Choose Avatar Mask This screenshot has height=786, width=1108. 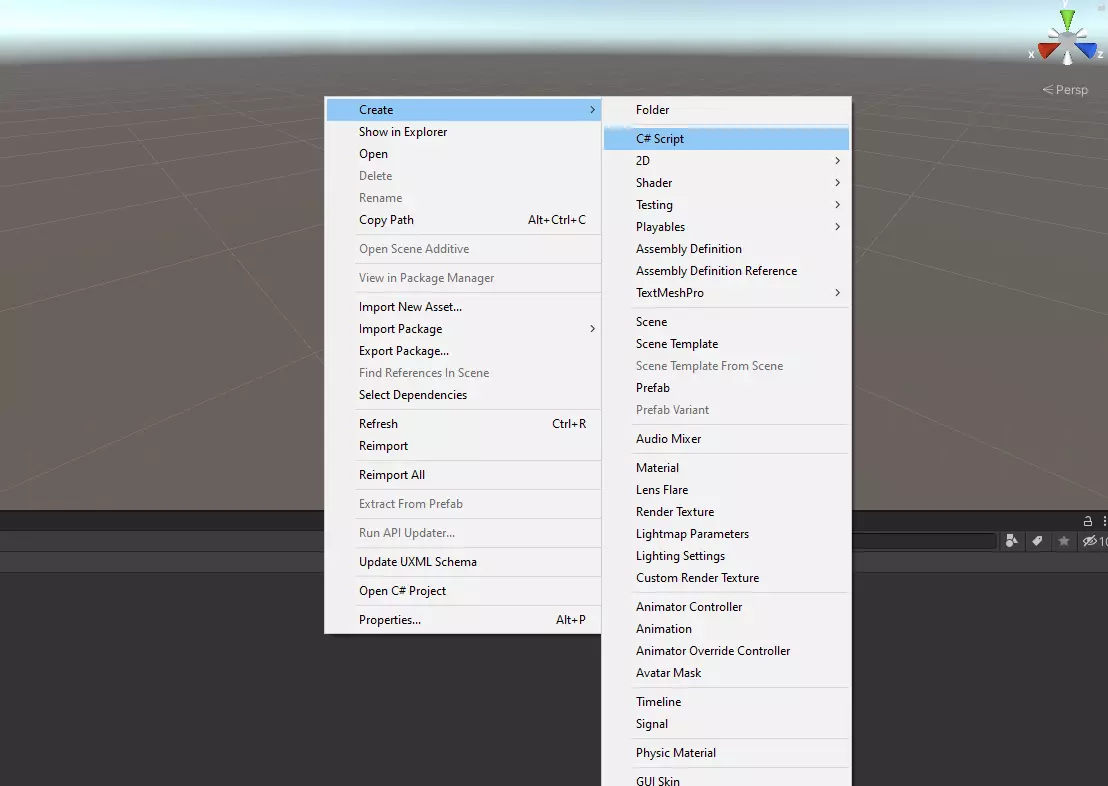(726, 672)
